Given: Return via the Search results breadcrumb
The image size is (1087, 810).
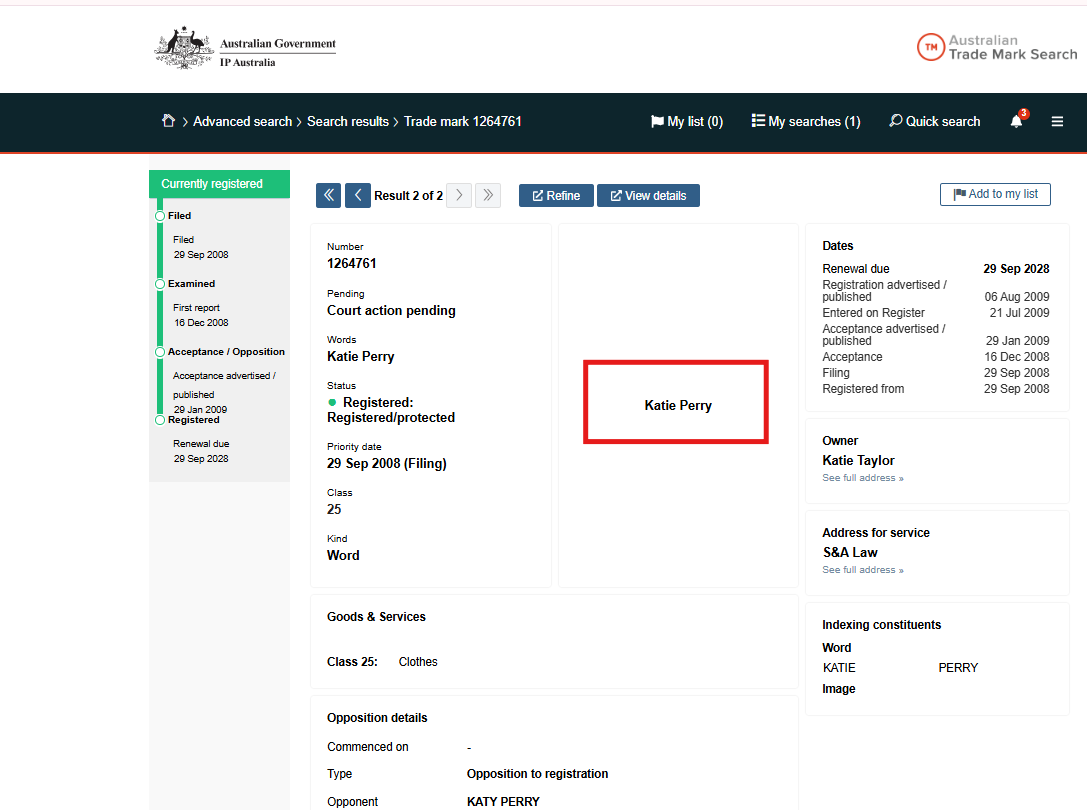Looking at the screenshot, I should [348, 121].
